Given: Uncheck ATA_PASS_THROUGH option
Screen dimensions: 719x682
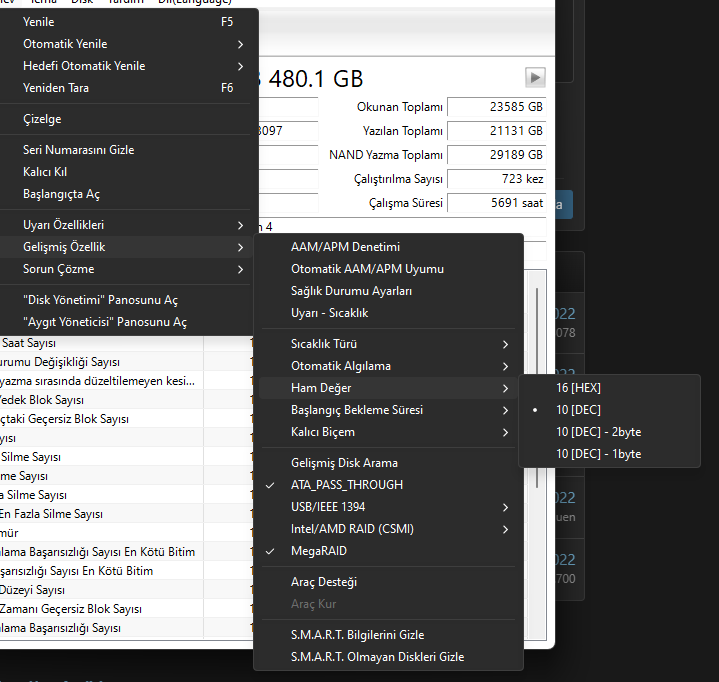Looking at the screenshot, I should click(388, 485).
